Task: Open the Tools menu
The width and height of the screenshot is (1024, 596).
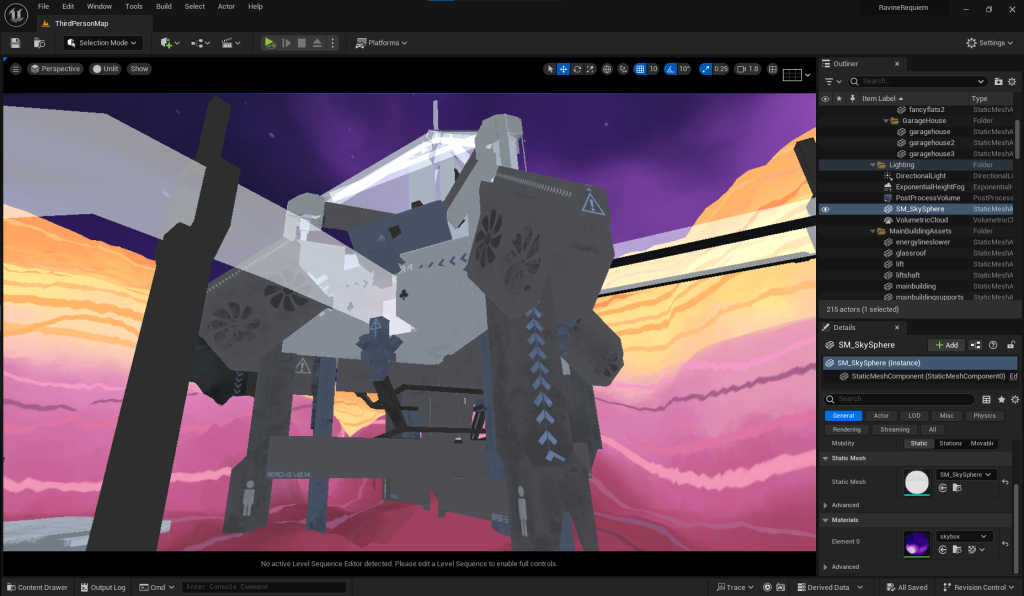Action: (x=134, y=7)
